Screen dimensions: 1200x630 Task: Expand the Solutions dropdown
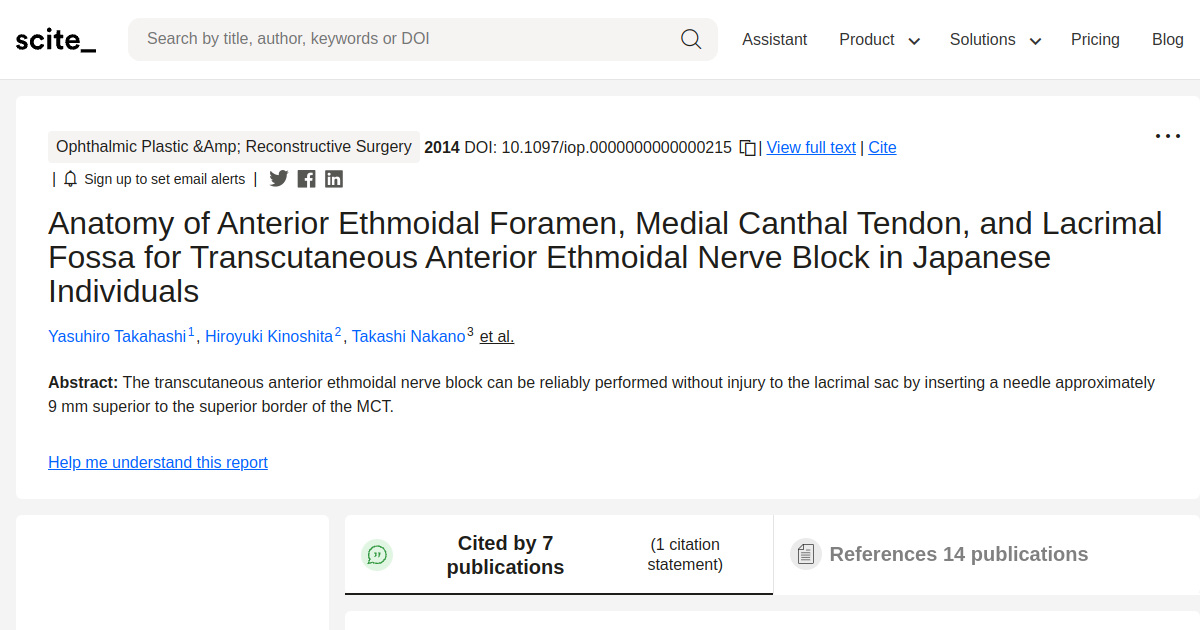coord(994,40)
